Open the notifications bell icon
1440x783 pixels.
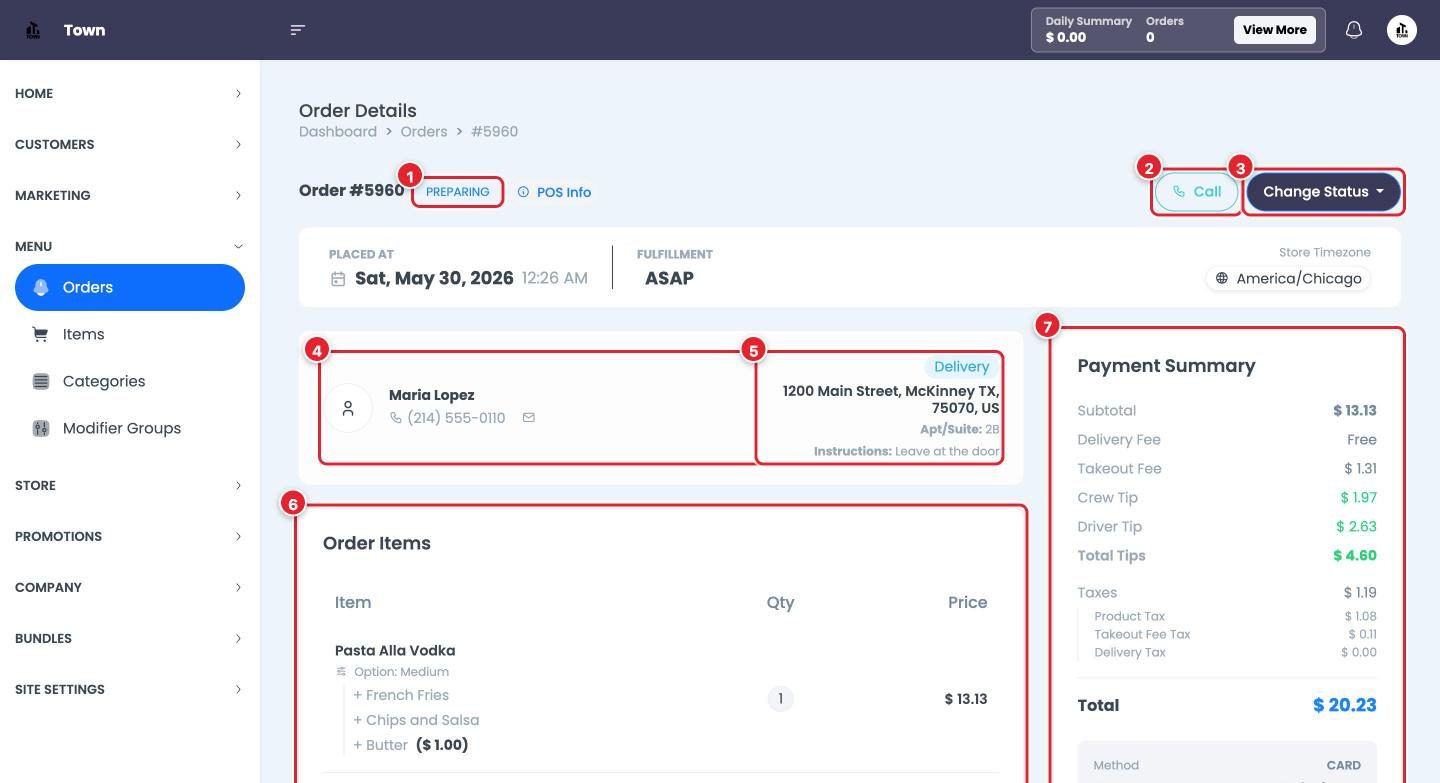pyautogui.click(x=1354, y=30)
